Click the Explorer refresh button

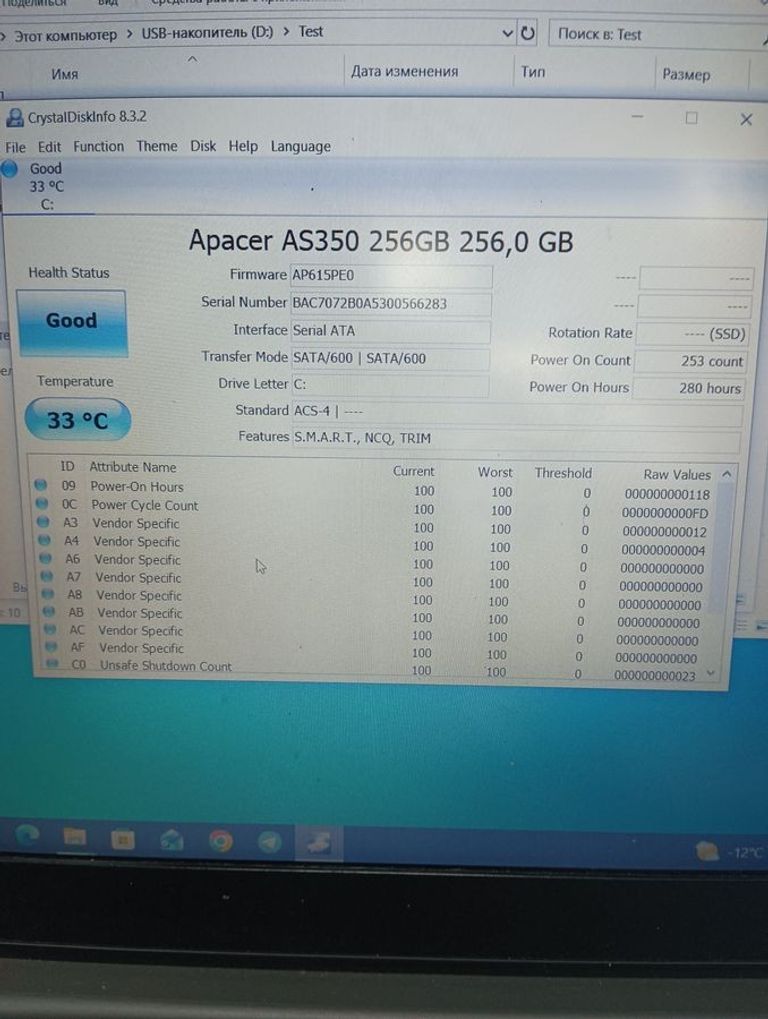click(528, 33)
